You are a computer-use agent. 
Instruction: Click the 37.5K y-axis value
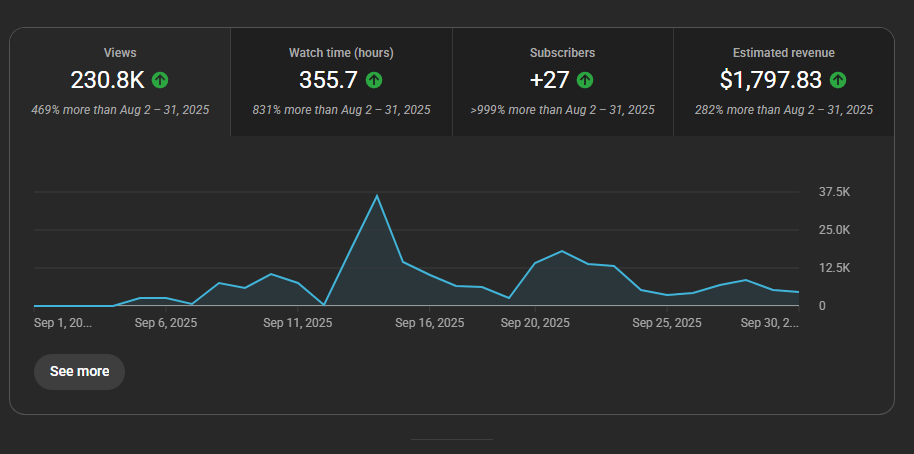point(834,192)
